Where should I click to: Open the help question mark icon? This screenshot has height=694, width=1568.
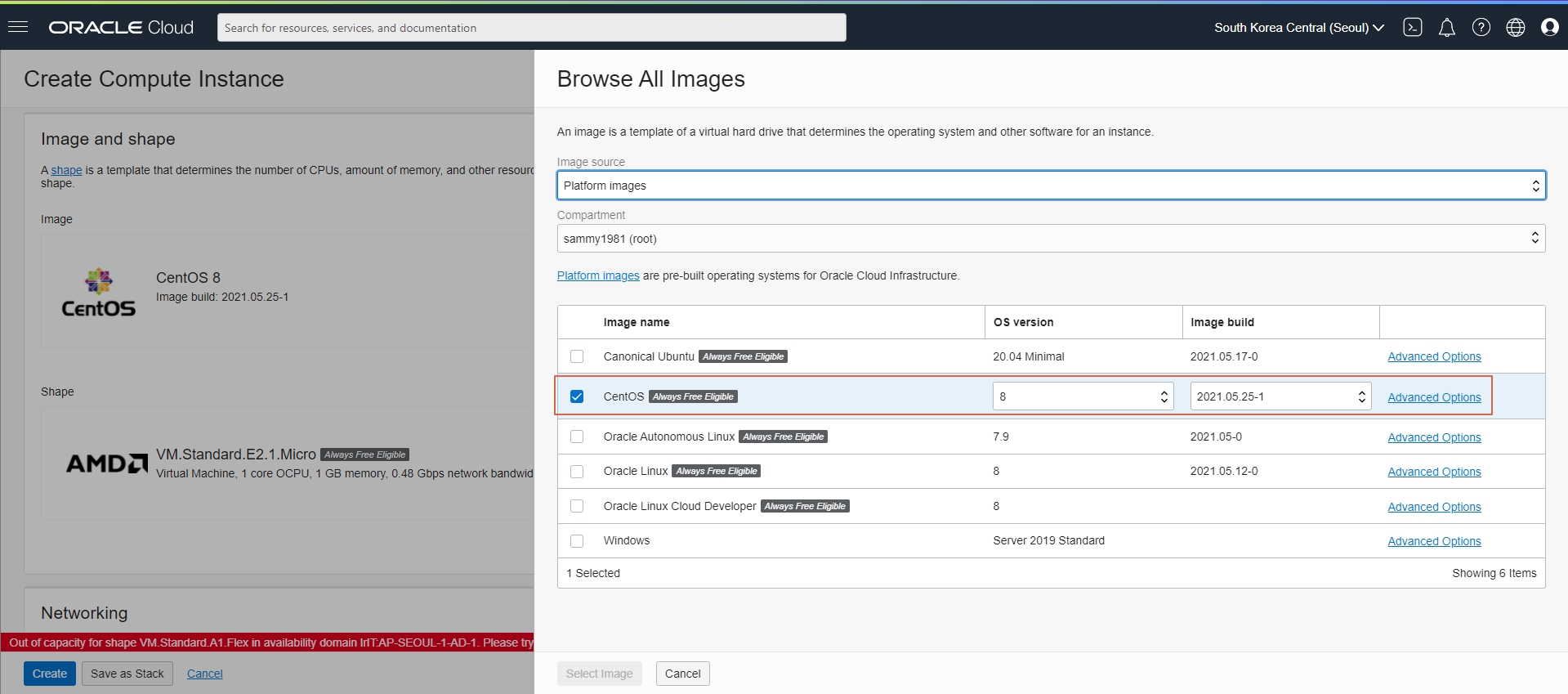pyautogui.click(x=1481, y=27)
